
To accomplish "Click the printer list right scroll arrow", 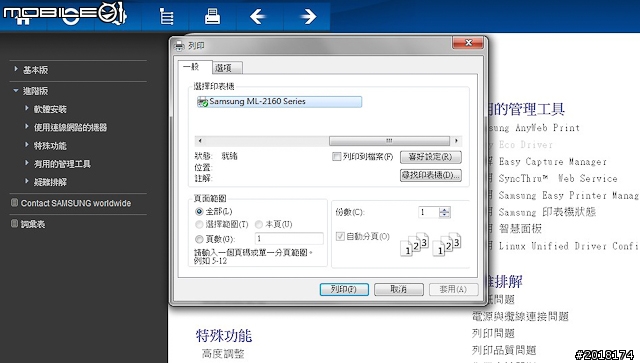I will pos(456,141).
